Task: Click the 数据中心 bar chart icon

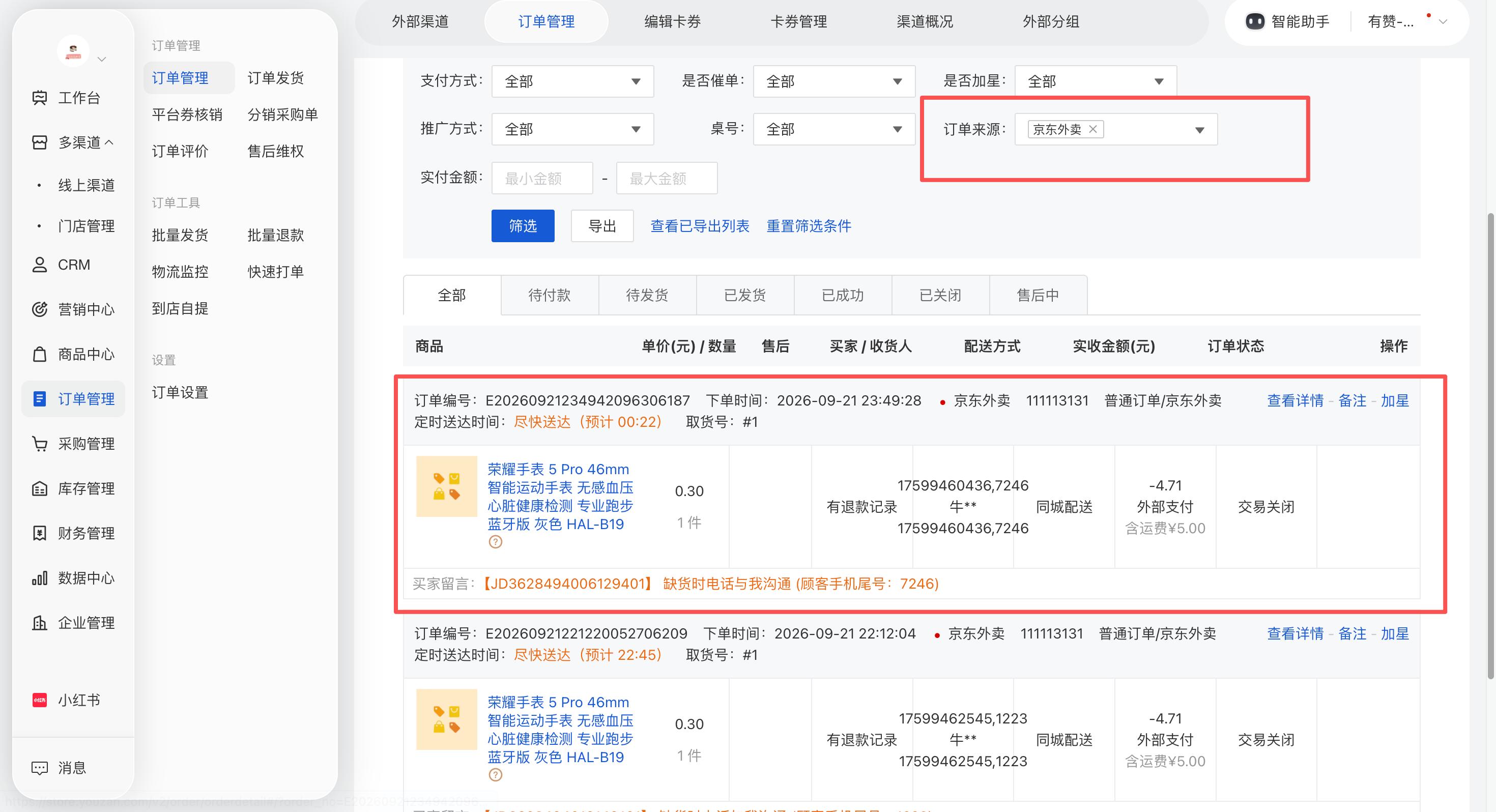Action: tap(40, 578)
